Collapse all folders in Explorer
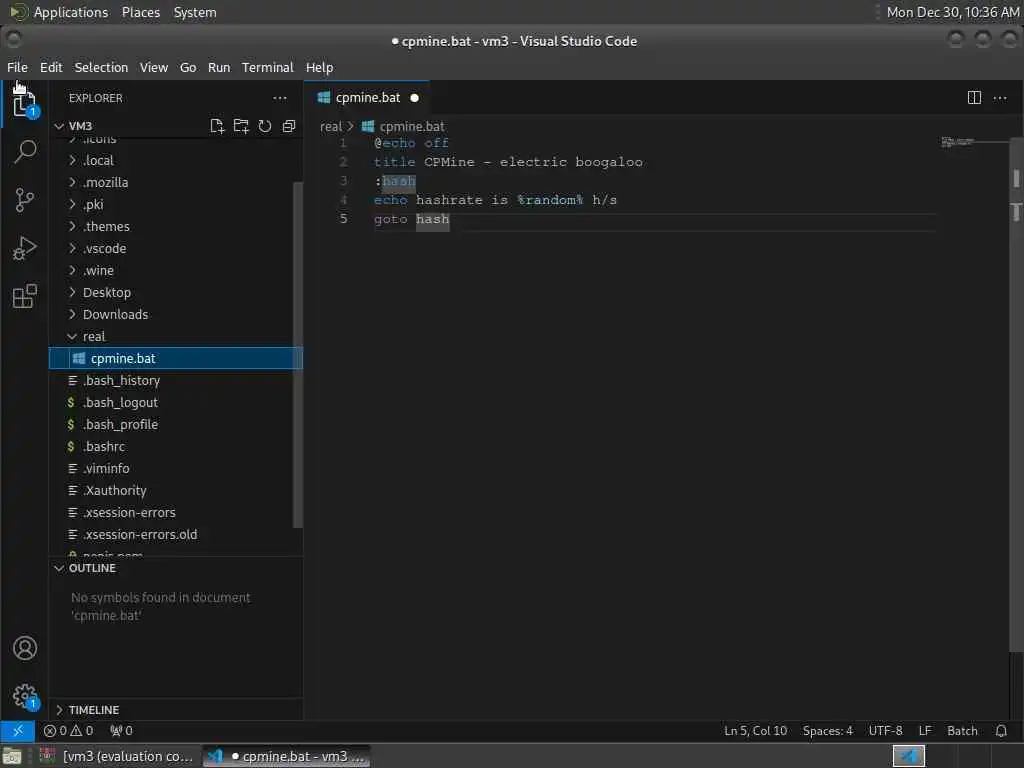The height and width of the screenshot is (768, 1024). [289, 126]
